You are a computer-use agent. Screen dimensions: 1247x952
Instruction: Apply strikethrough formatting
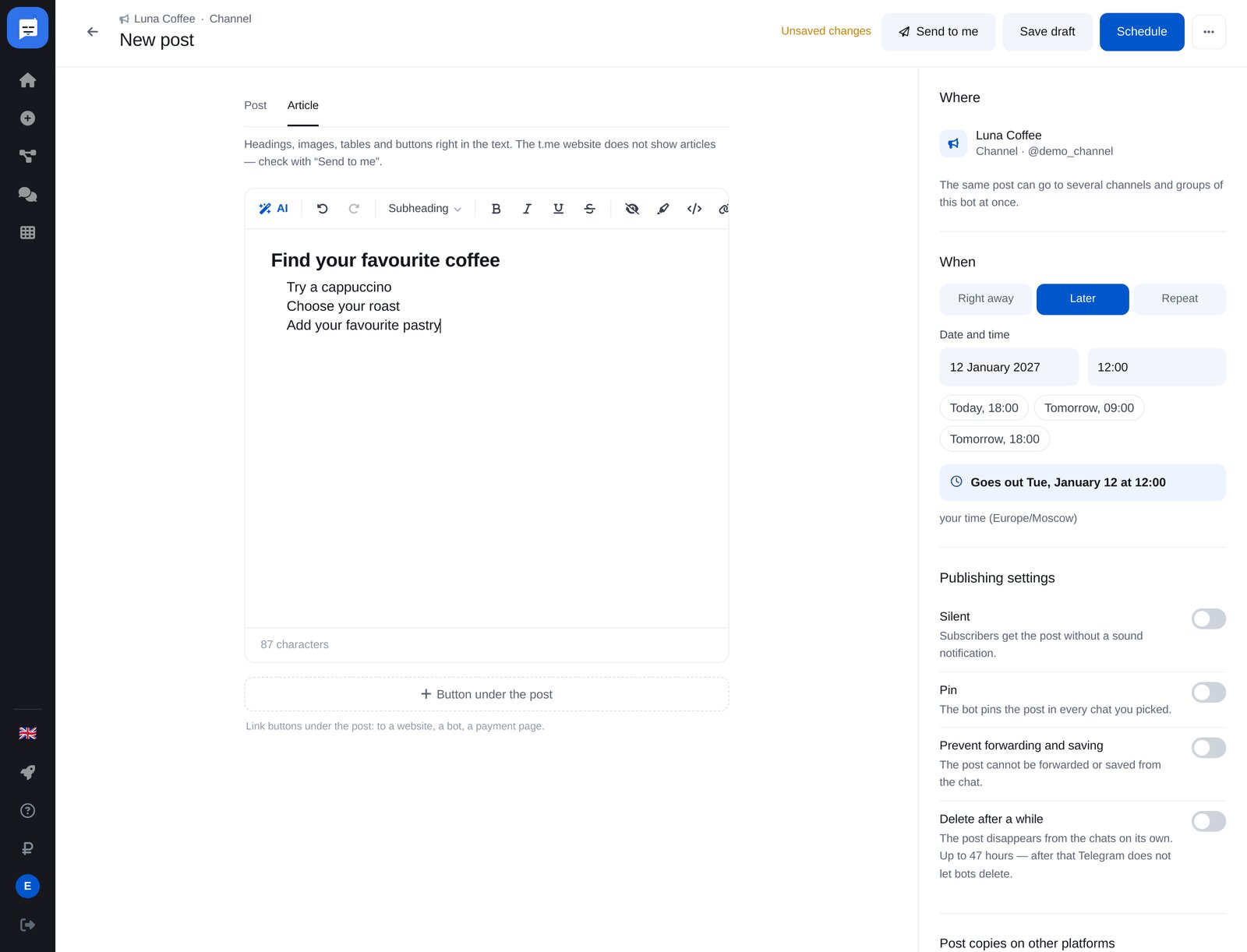(589, 209)
